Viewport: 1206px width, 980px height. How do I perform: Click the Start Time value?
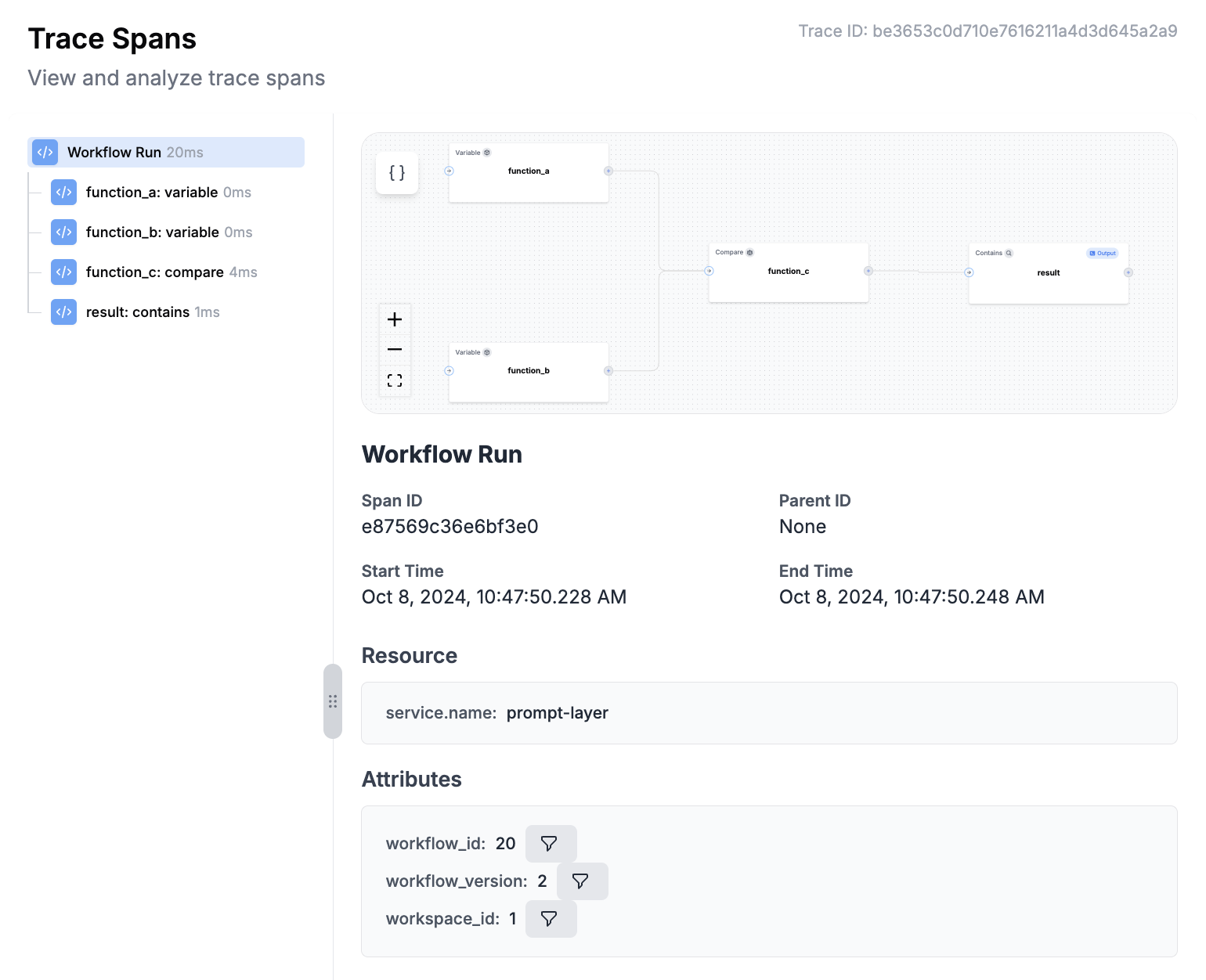(x=494, y=597)
